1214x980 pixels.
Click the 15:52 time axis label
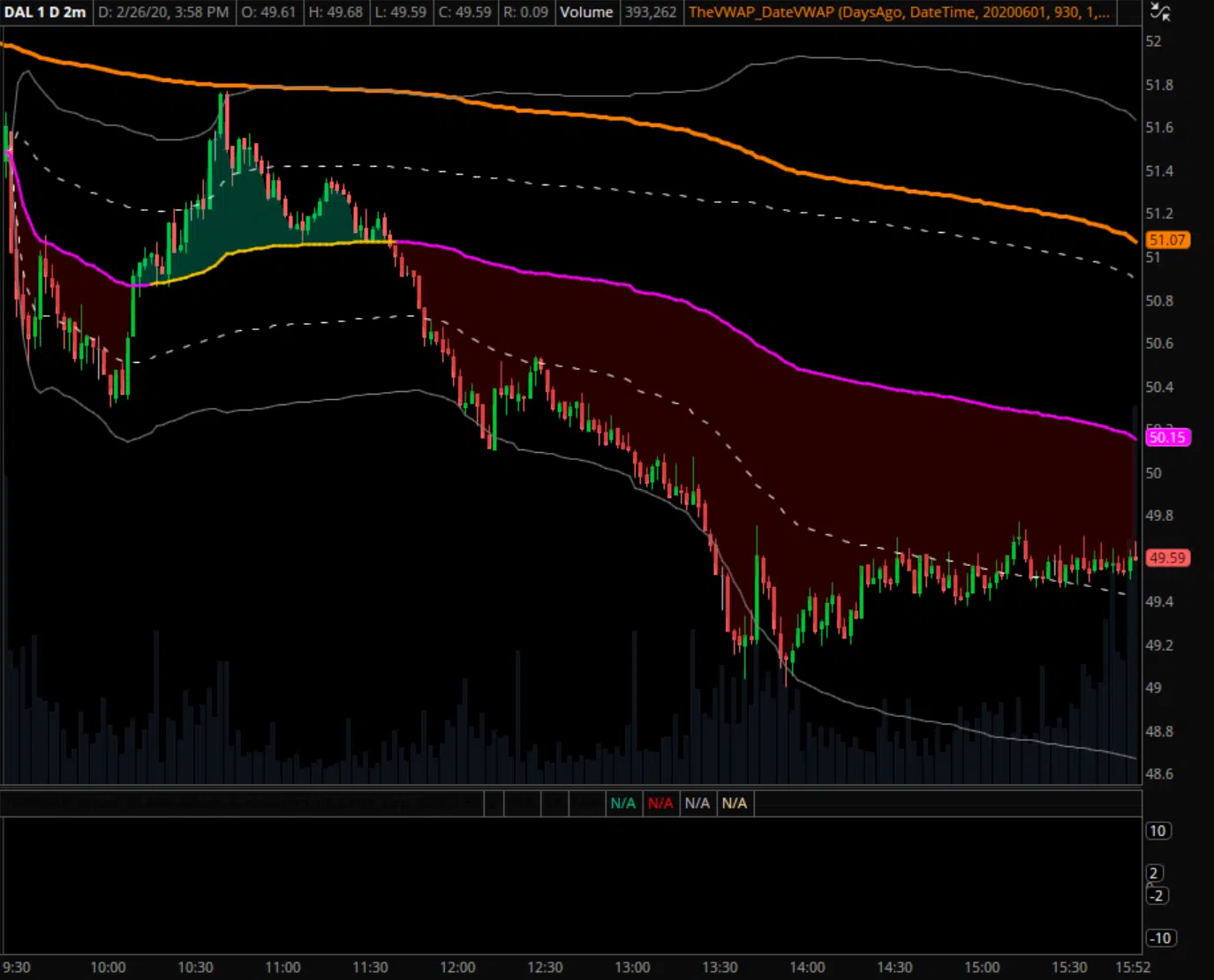1133,968
